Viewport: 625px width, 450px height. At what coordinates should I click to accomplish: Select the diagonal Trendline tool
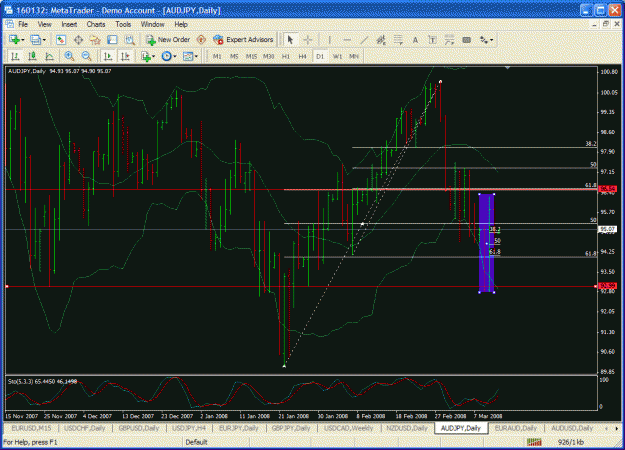[364, 40]
